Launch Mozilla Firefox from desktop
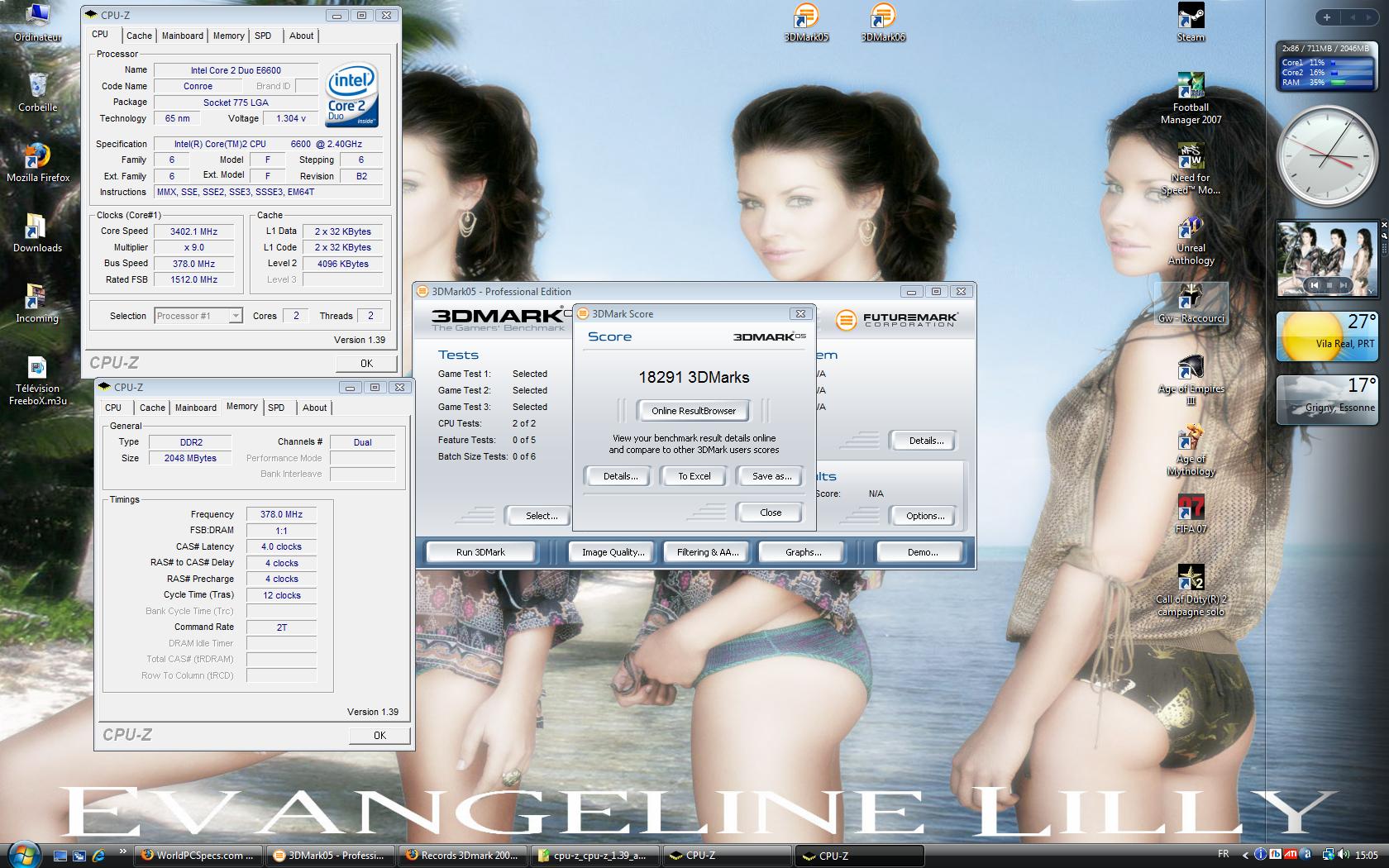The image size is (1389, 868). click(38, 163)
